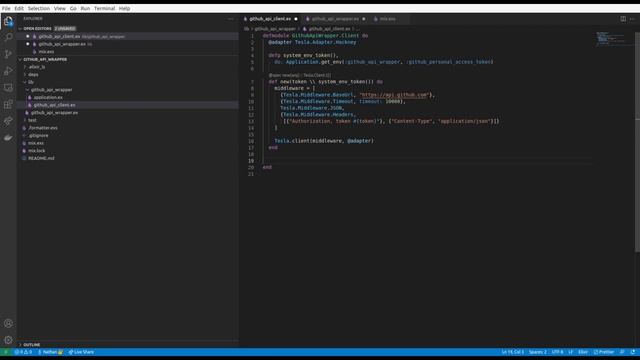Expand the deps folder
This screenshot has width=640, height=360.
click(32, 75)
